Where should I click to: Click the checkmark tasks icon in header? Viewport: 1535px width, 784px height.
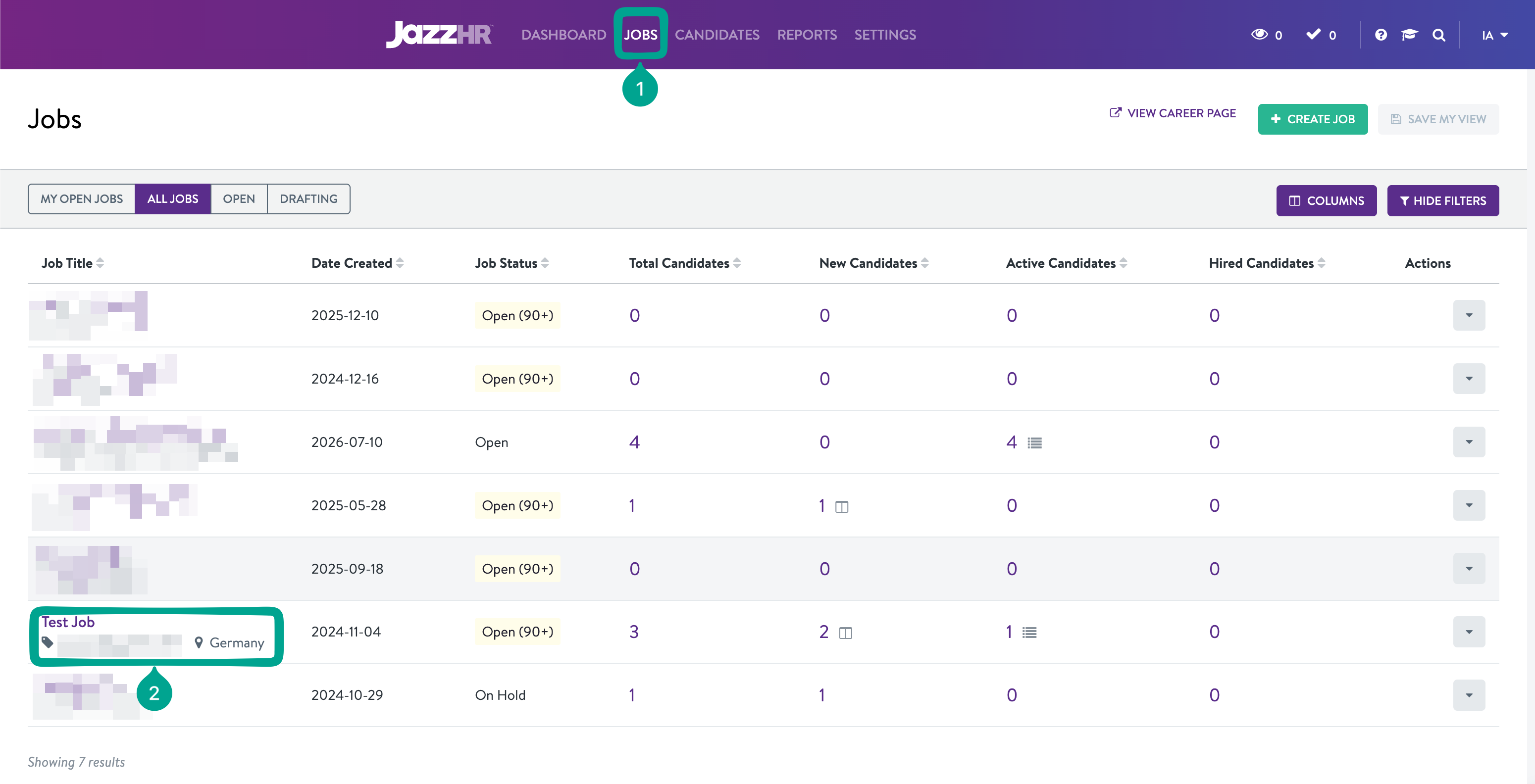pos(1313,35)
